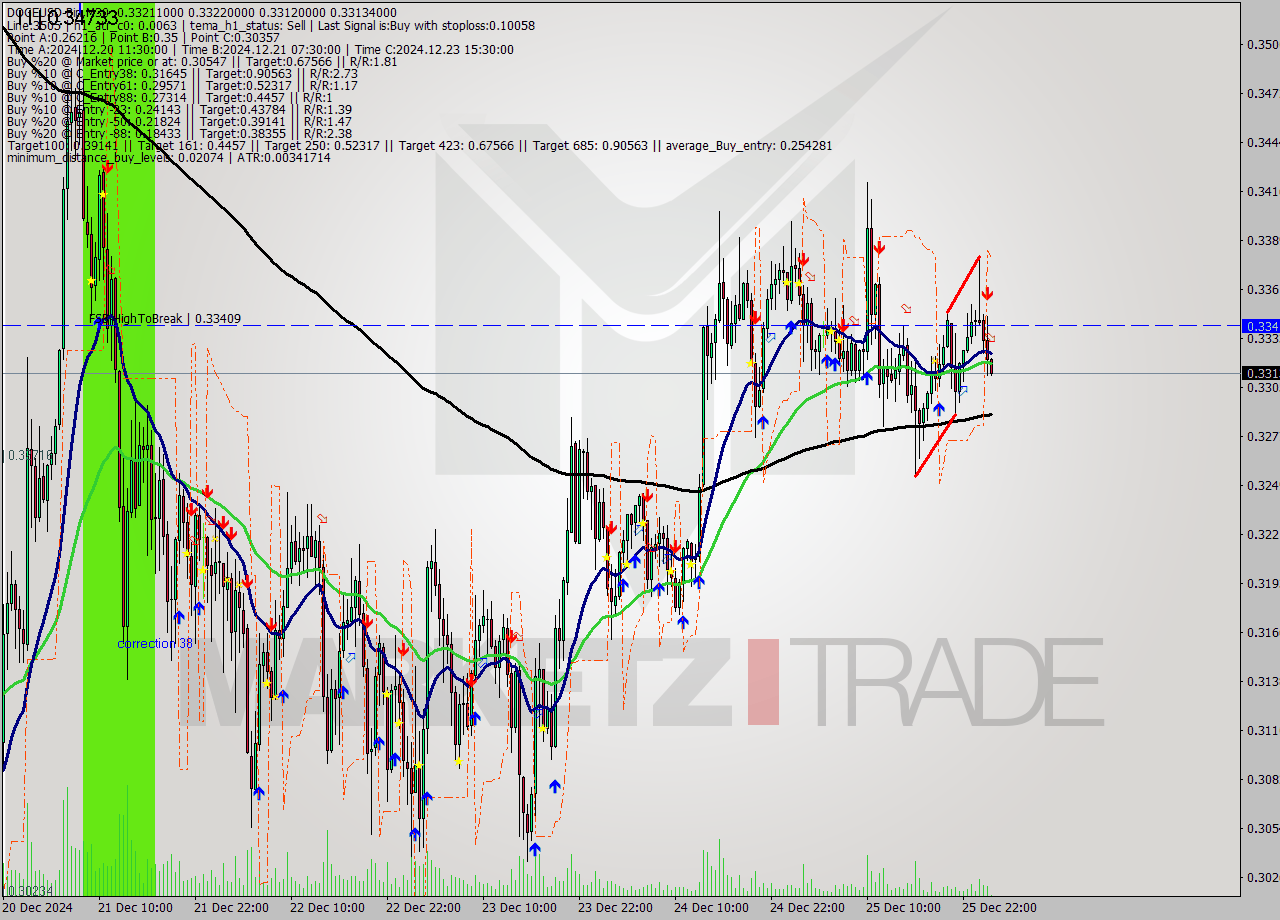Click the 0.322 price axis label
This screenshot has height=920, width=1280.
(1262, 534)
